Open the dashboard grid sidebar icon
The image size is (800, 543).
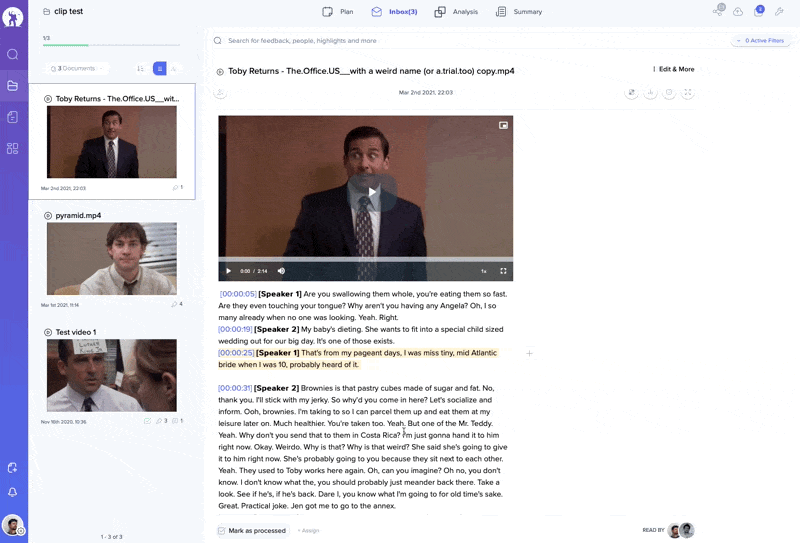click(x=13, y=149)
